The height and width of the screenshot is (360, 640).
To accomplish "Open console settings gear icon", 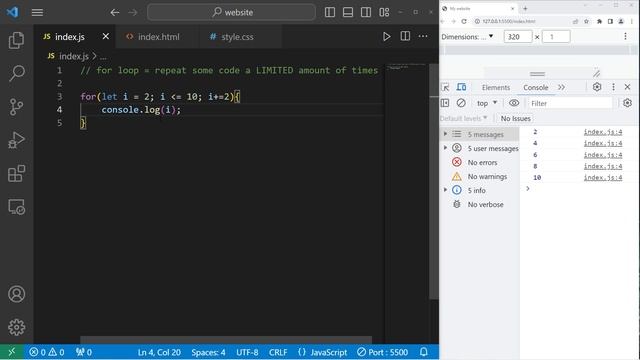I will [627, 103].
